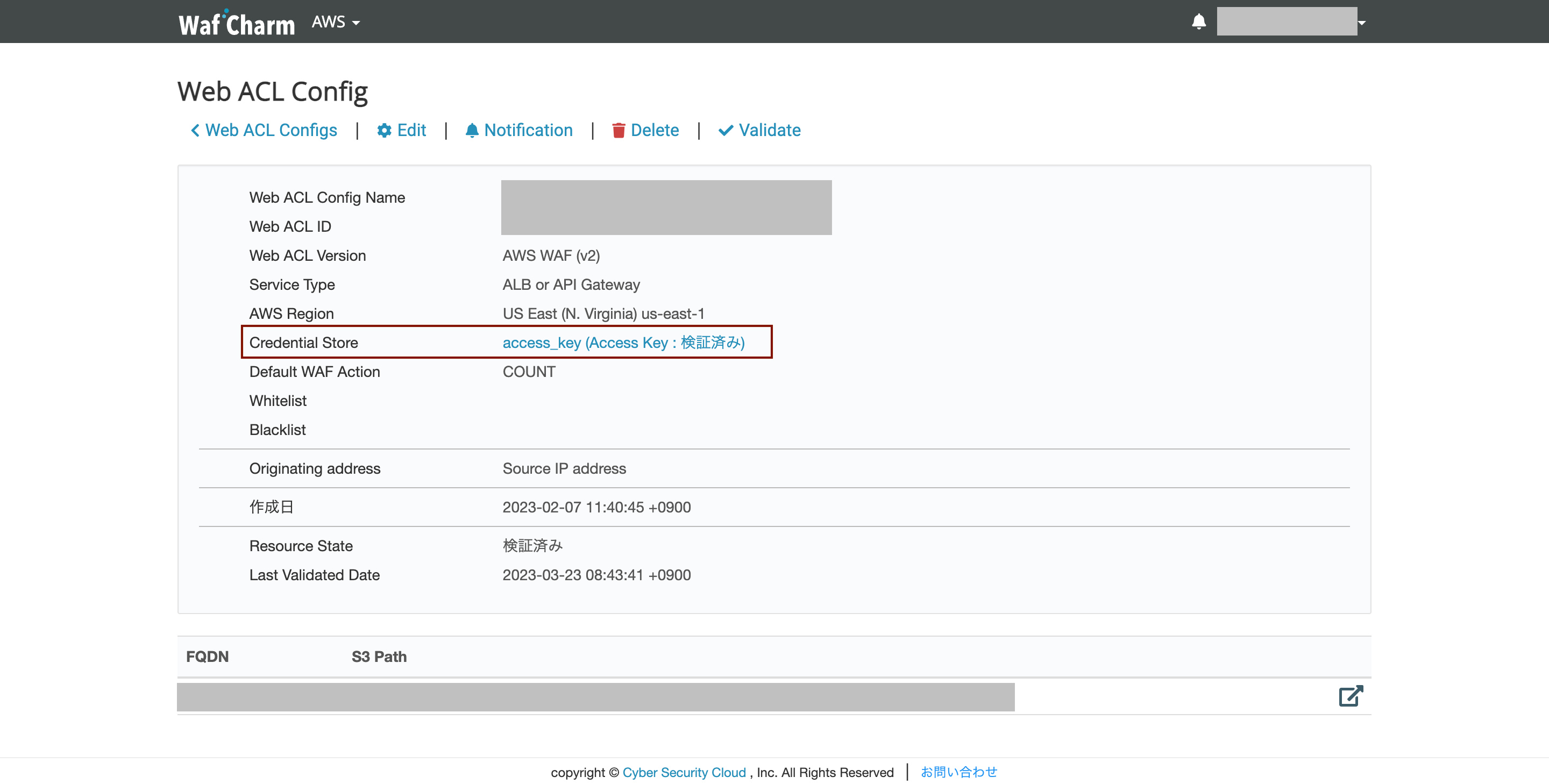This screenshot has width=1549, height=784.
Task: Click the Web ACL Config page heading
Action: pos(272,92)
